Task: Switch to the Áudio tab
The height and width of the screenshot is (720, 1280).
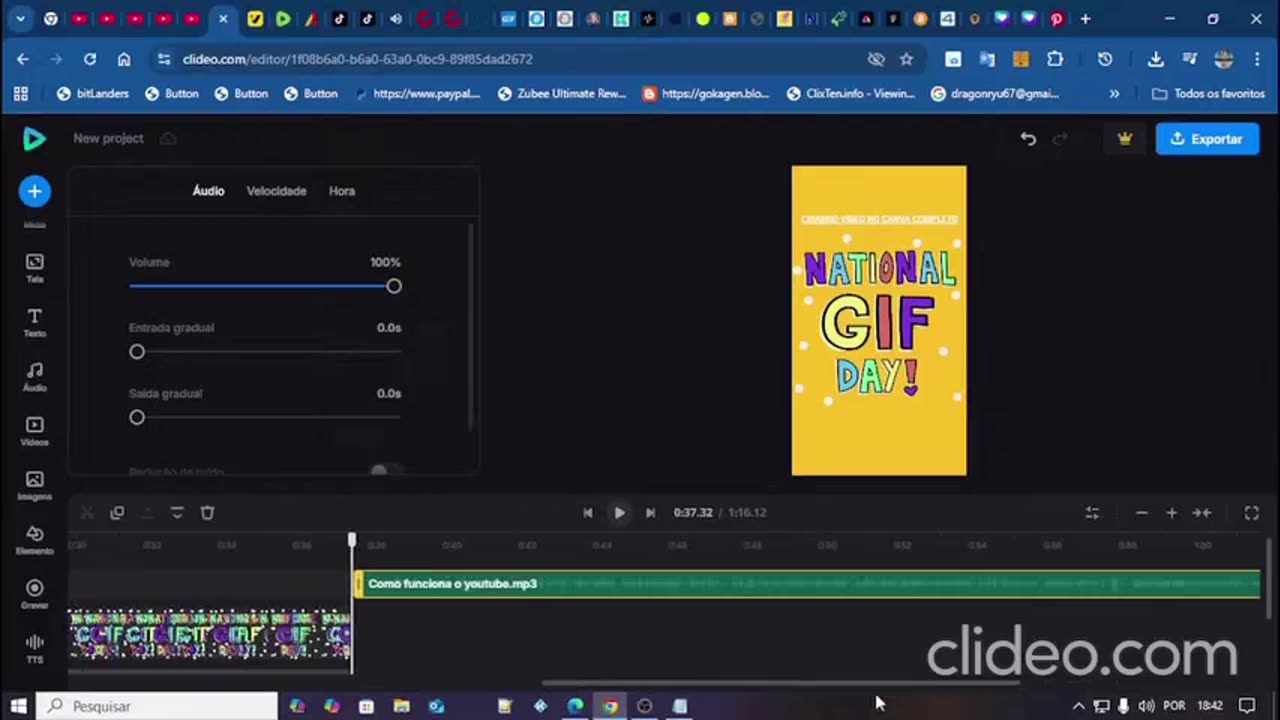Action: pos(208,191)
